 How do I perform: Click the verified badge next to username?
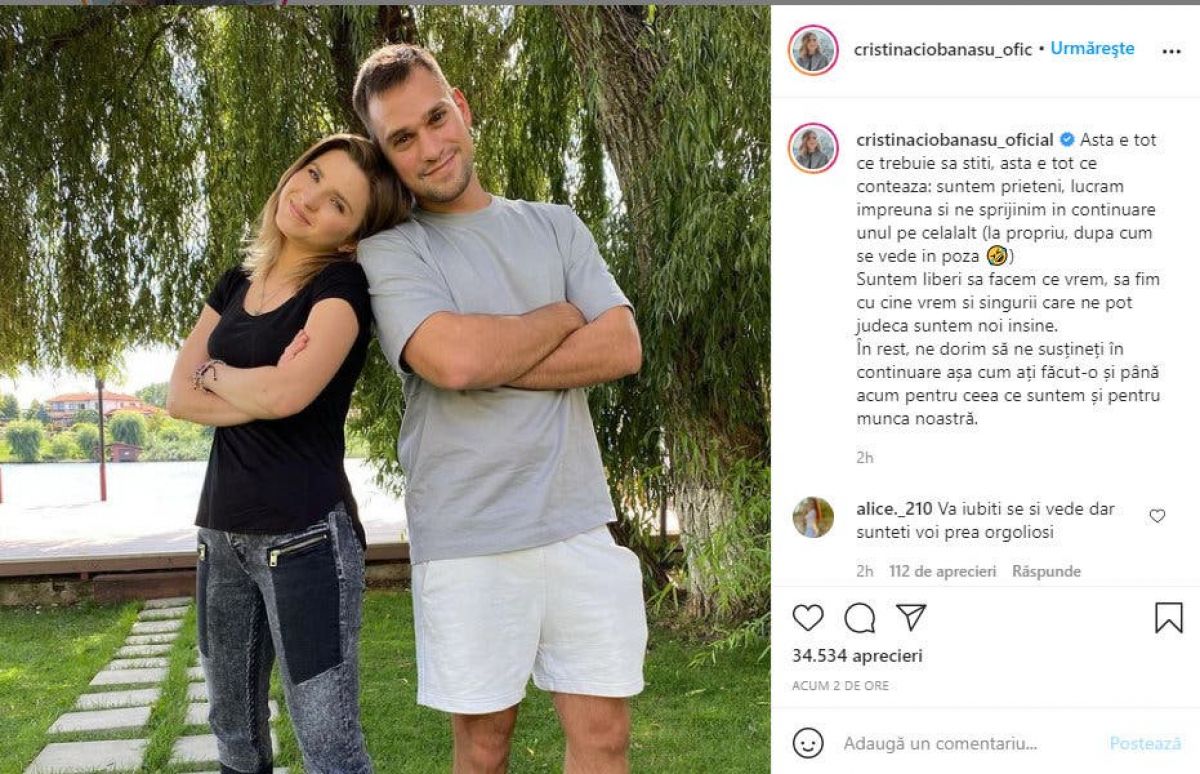point(1067,140)
